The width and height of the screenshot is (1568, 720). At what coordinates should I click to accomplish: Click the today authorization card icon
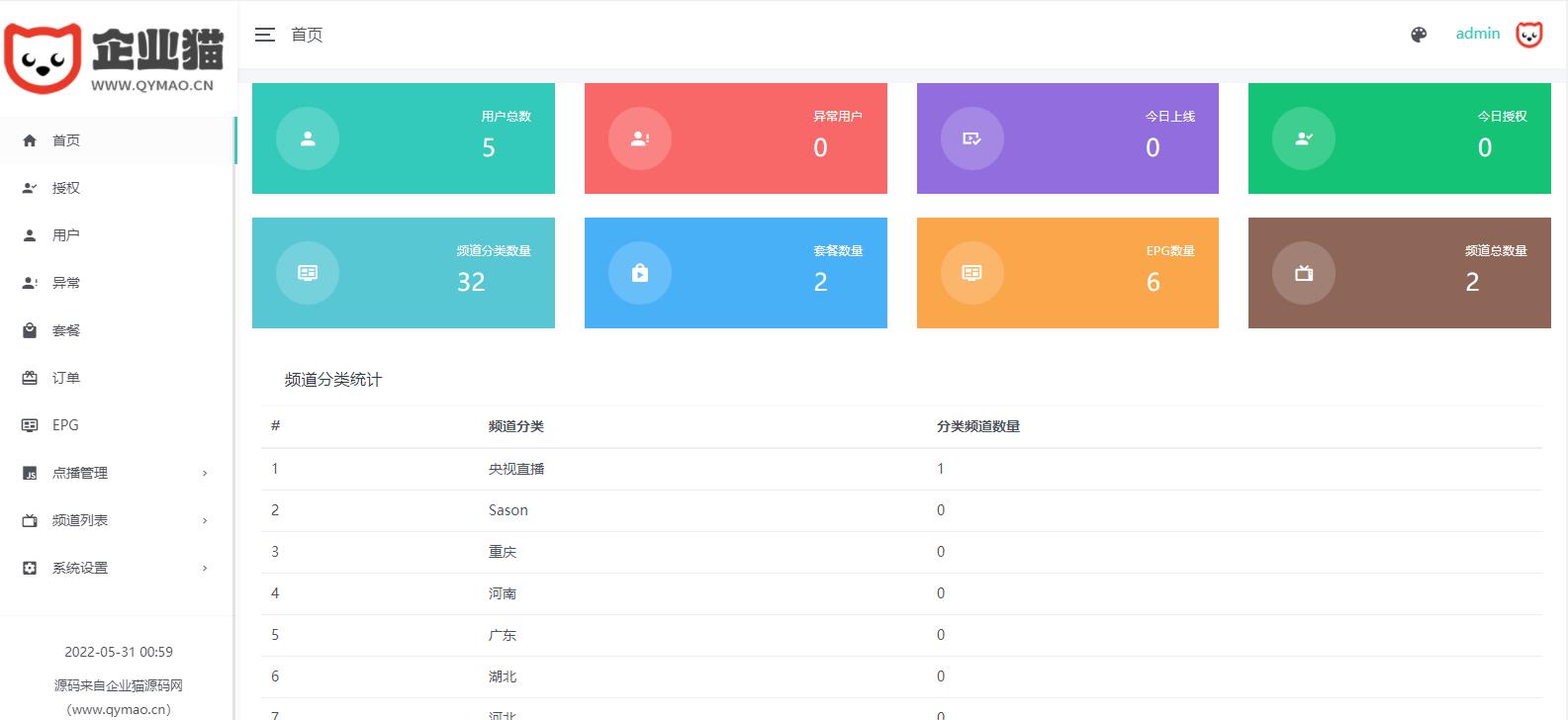[x=1304, y=138]
